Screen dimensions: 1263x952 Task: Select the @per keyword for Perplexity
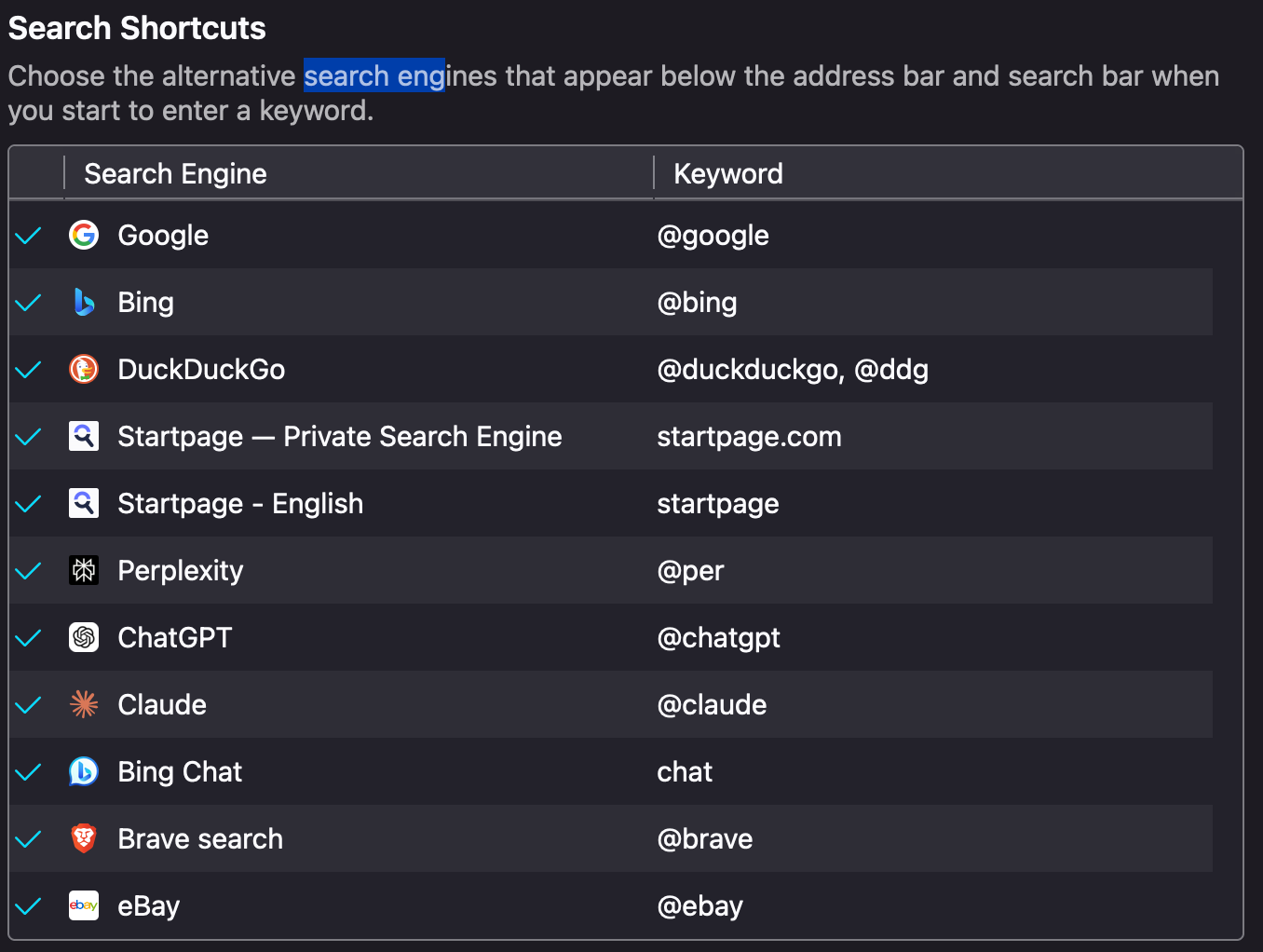pos(690,570)
